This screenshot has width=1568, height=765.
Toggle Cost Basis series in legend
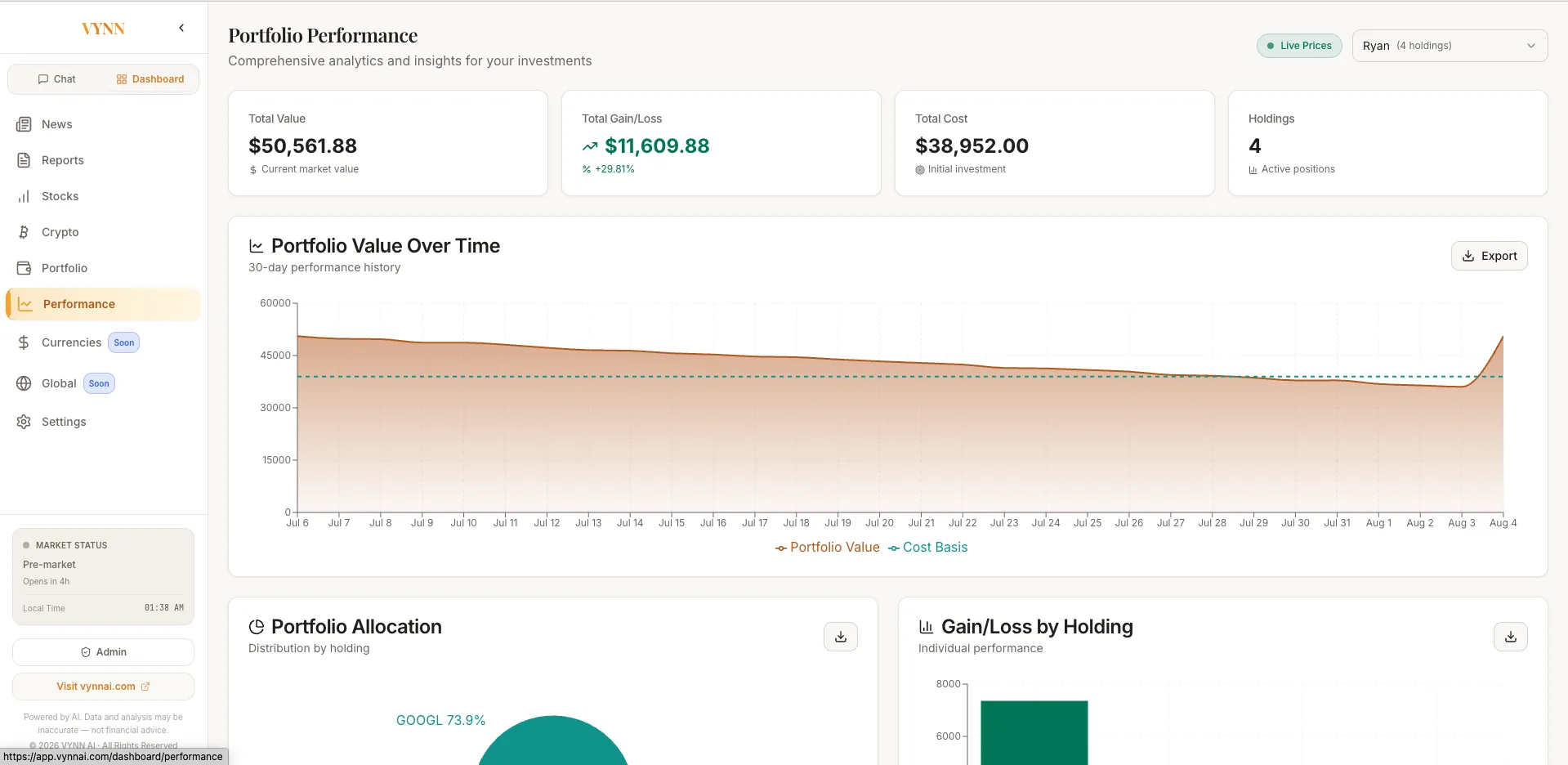point(927,548)
